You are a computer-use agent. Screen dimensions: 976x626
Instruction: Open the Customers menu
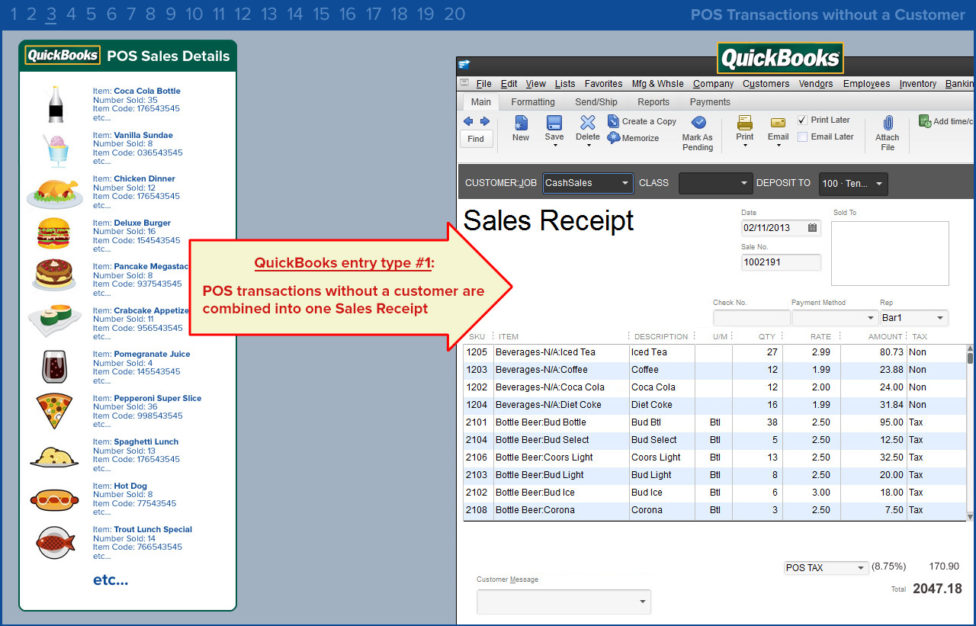[x=766, y=83]
